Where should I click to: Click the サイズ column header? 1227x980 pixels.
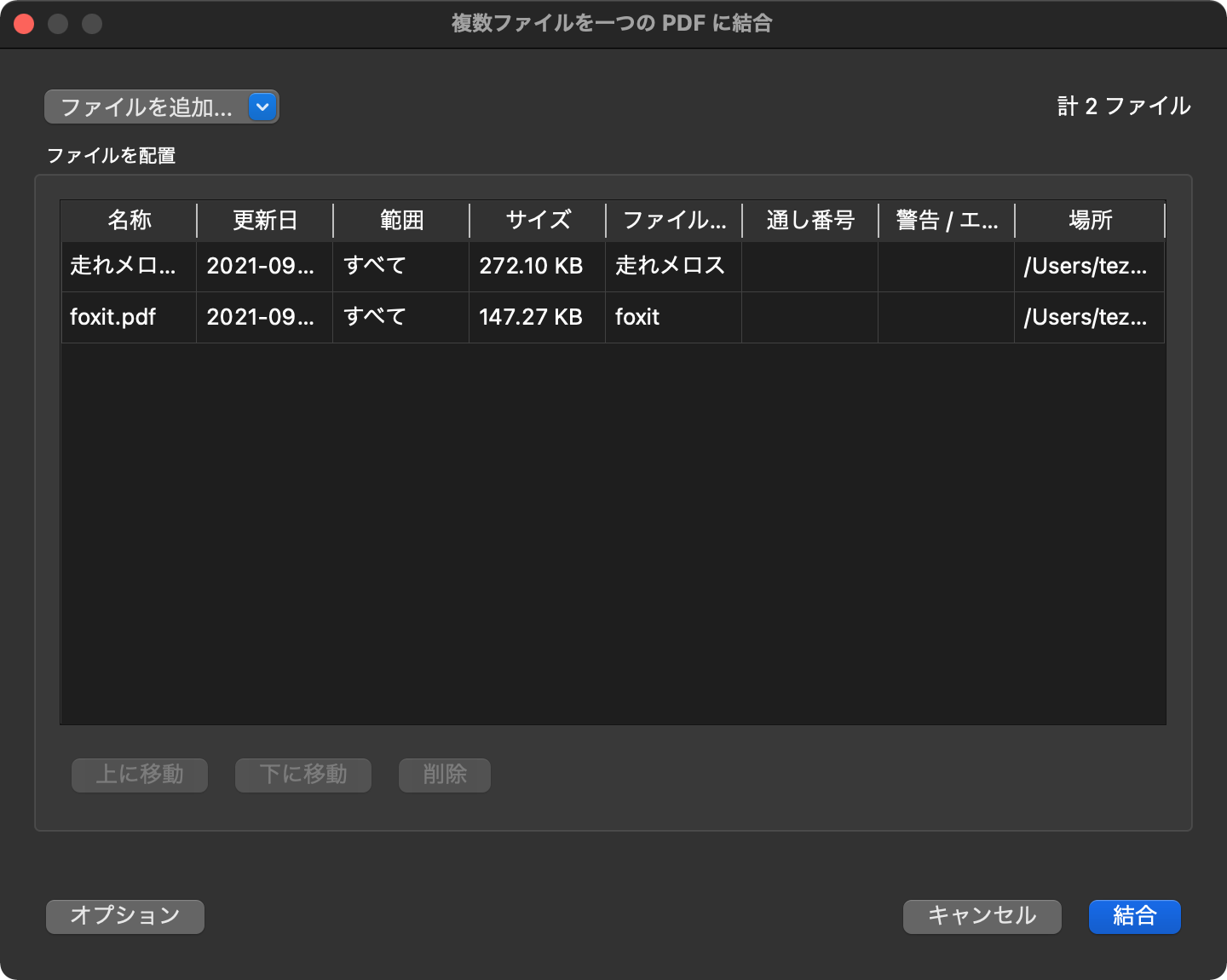(538, 220)
